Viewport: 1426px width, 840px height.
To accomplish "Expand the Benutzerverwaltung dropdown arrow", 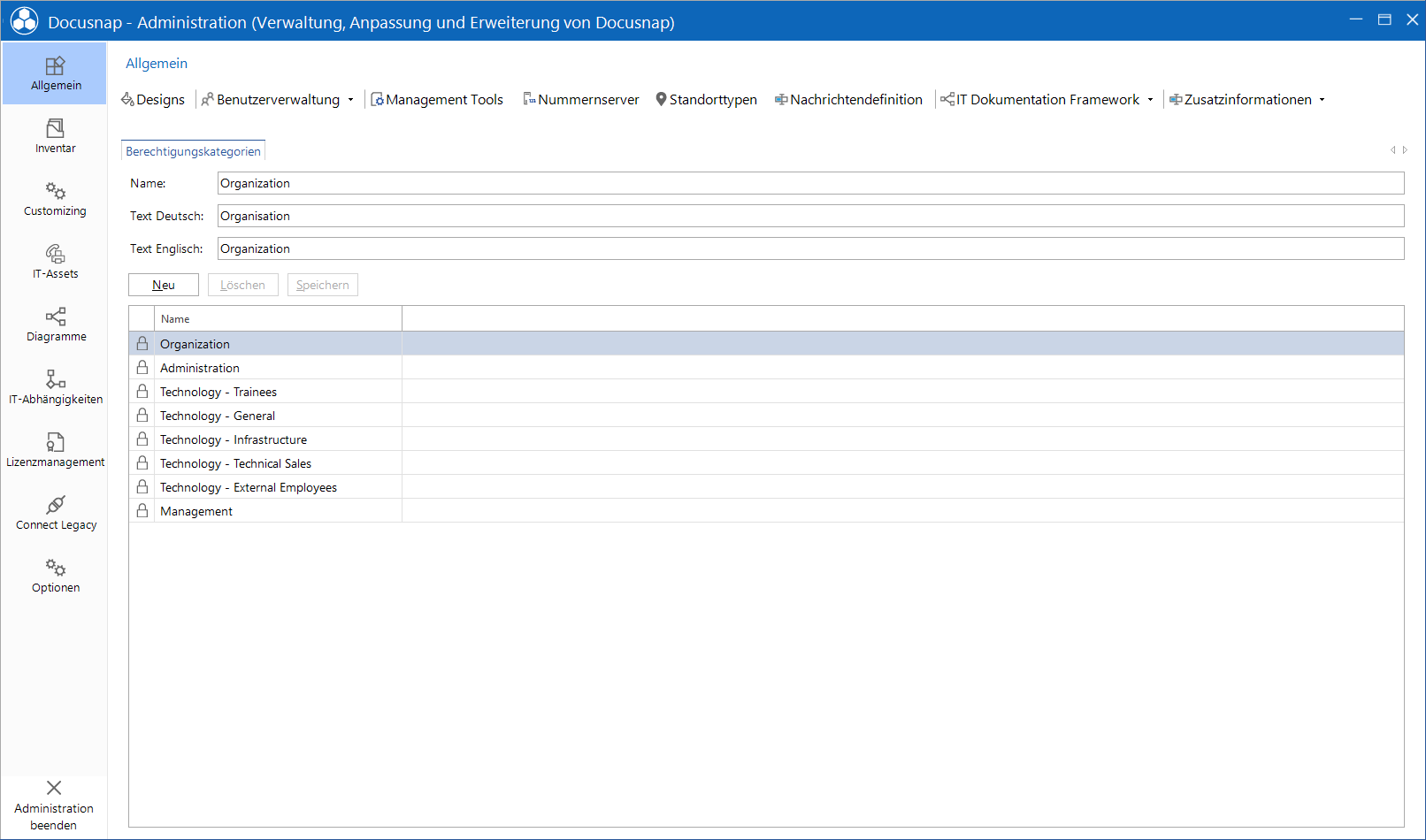I will [x=350, y=100].
